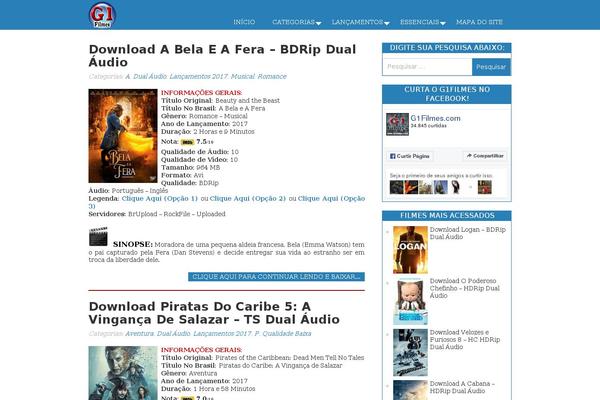Open Download Velozes e Furiosos 8 link
Viewport: 600px width, 400px height.
coord(465,340)
